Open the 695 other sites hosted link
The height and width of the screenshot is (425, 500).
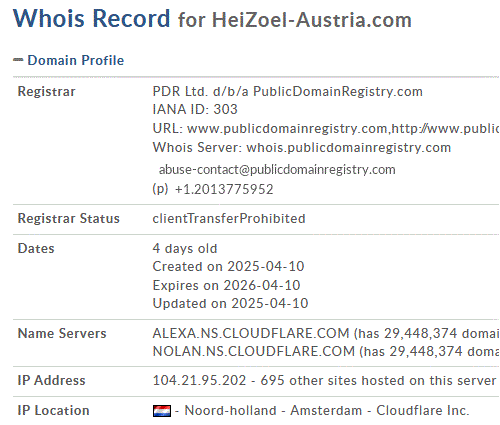(x=378, y=380)
